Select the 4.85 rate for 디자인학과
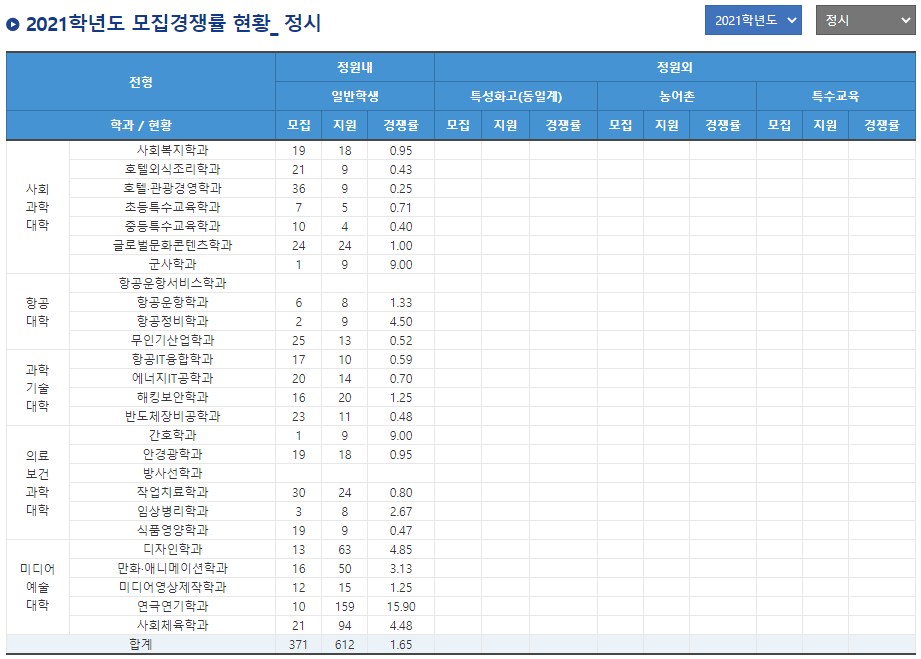921x659 pixels. 401,550
